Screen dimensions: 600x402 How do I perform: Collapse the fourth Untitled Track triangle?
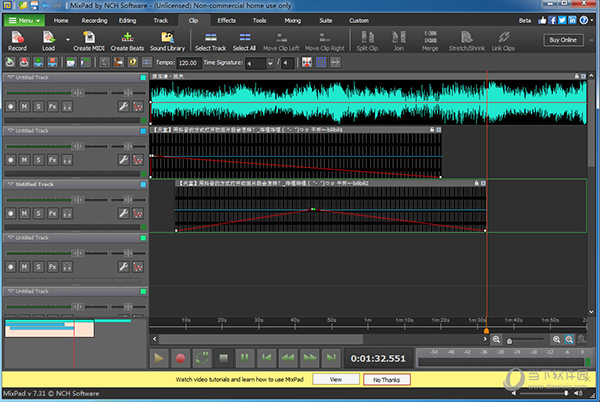point(11,238)
